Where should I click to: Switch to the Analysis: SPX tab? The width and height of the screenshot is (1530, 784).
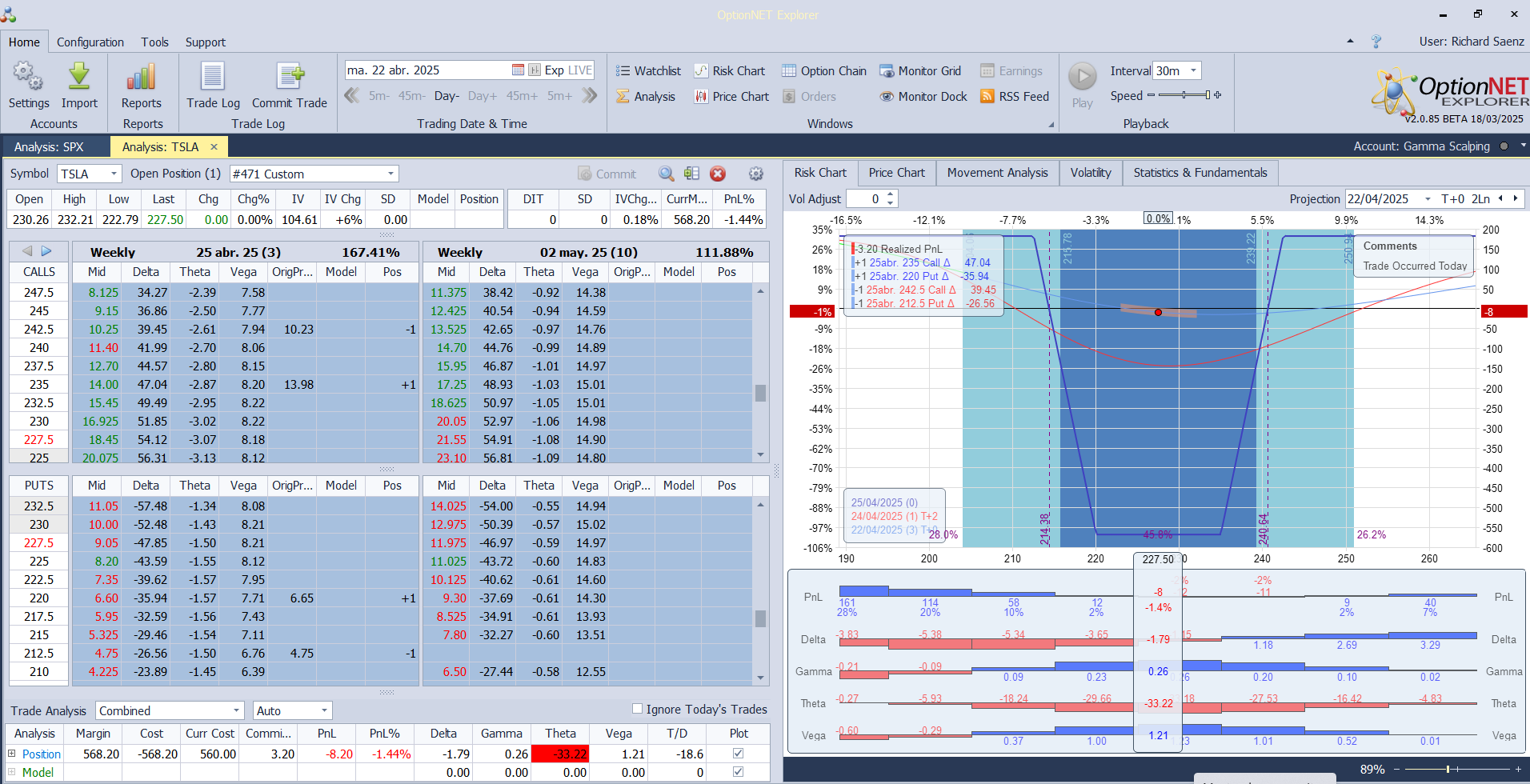click(49, 147)
